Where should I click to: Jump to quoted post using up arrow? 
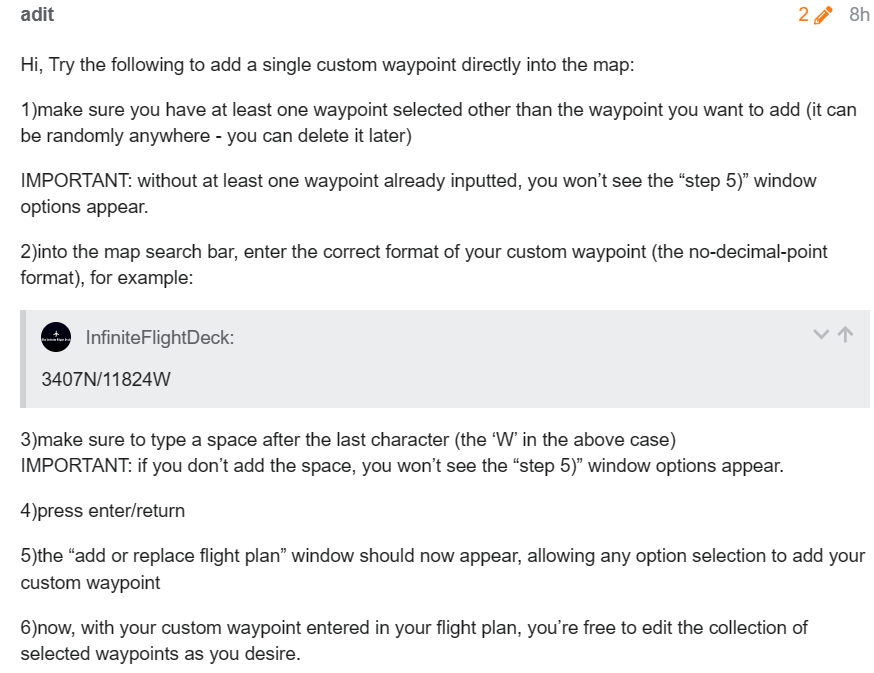tap(846, 335)
